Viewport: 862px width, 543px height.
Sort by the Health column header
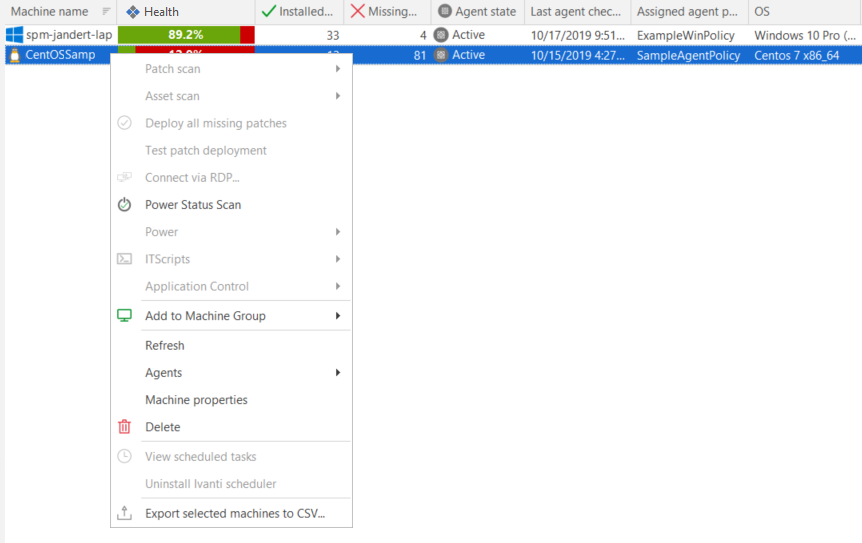click(186, 12)
